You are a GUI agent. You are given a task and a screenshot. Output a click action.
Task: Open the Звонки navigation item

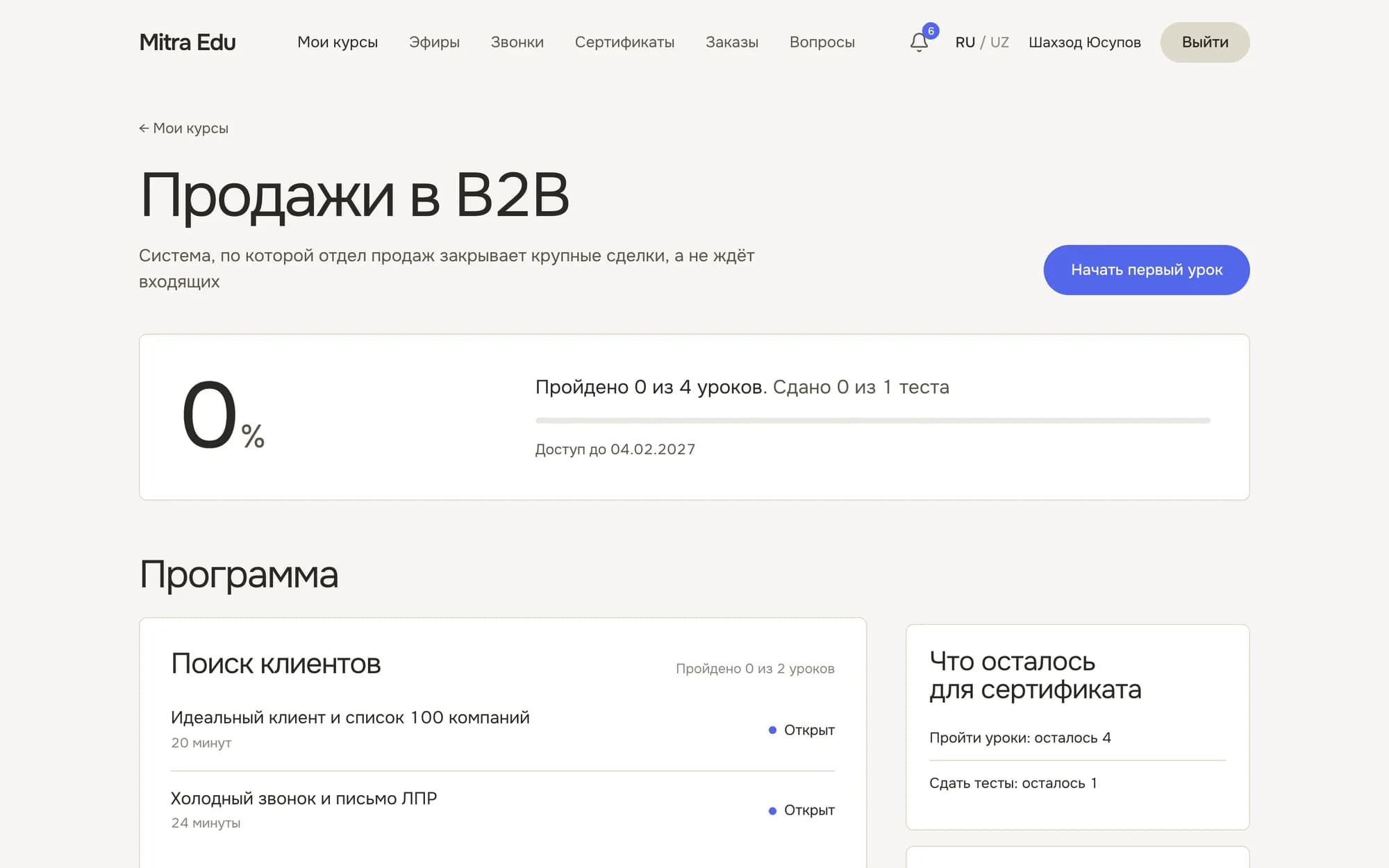point(517,42)
